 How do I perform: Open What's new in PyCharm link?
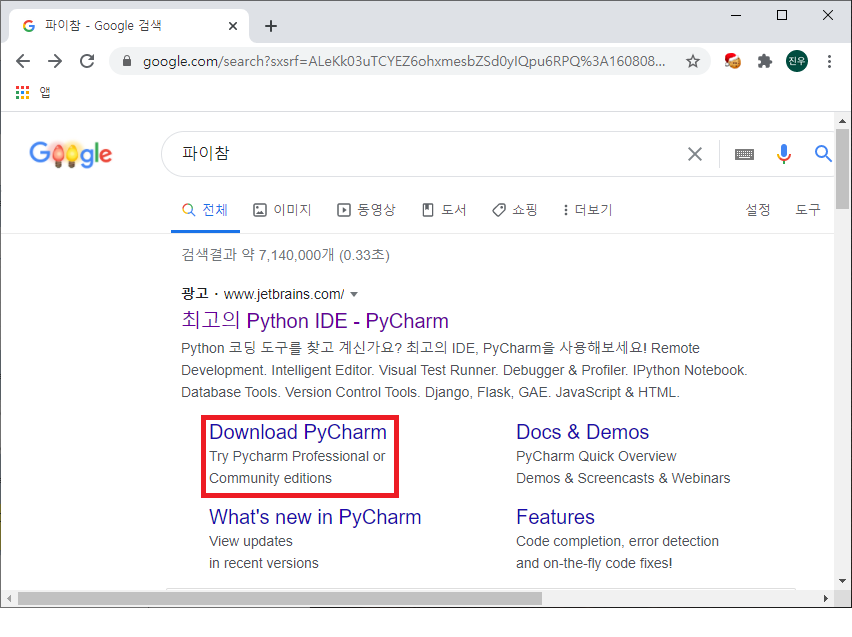[315, 517]
